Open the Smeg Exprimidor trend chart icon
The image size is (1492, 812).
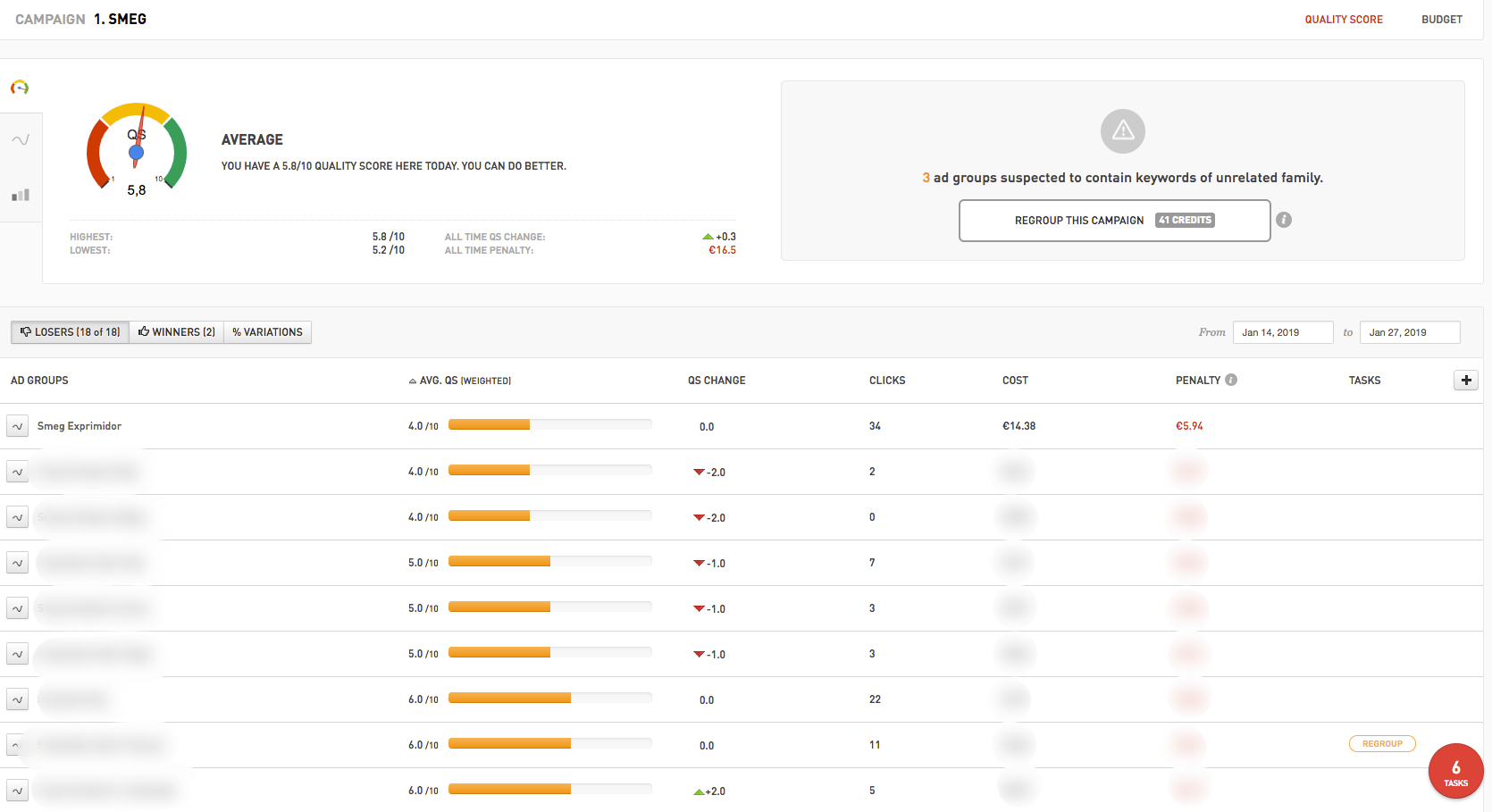(x=17, y=426)
